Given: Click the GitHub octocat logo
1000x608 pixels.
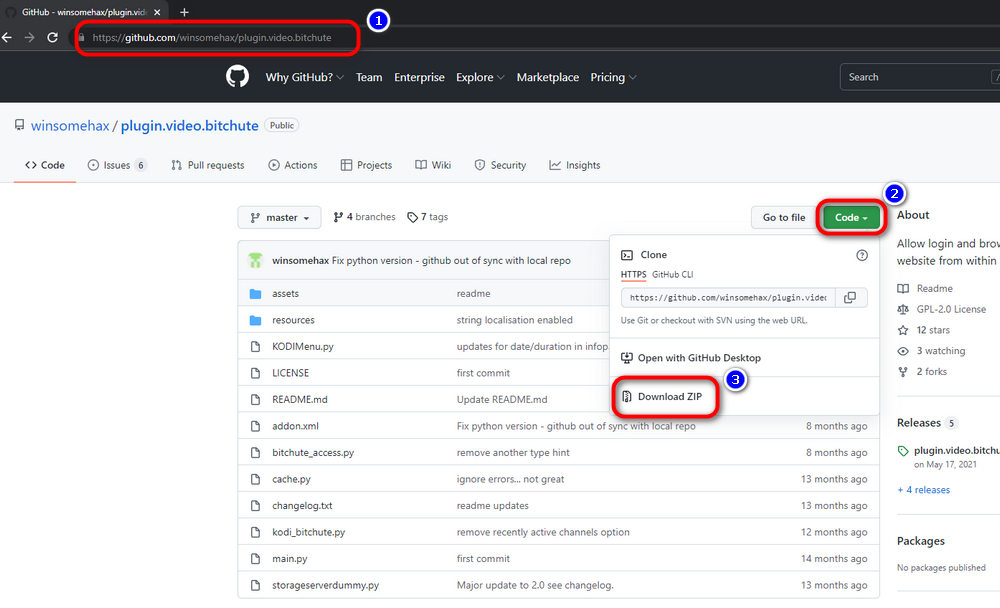Looking at the screenshot, I should [237, 77].
